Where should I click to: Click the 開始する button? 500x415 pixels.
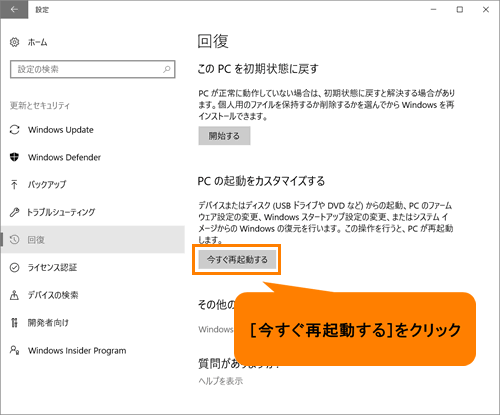(x=224, y=136)
